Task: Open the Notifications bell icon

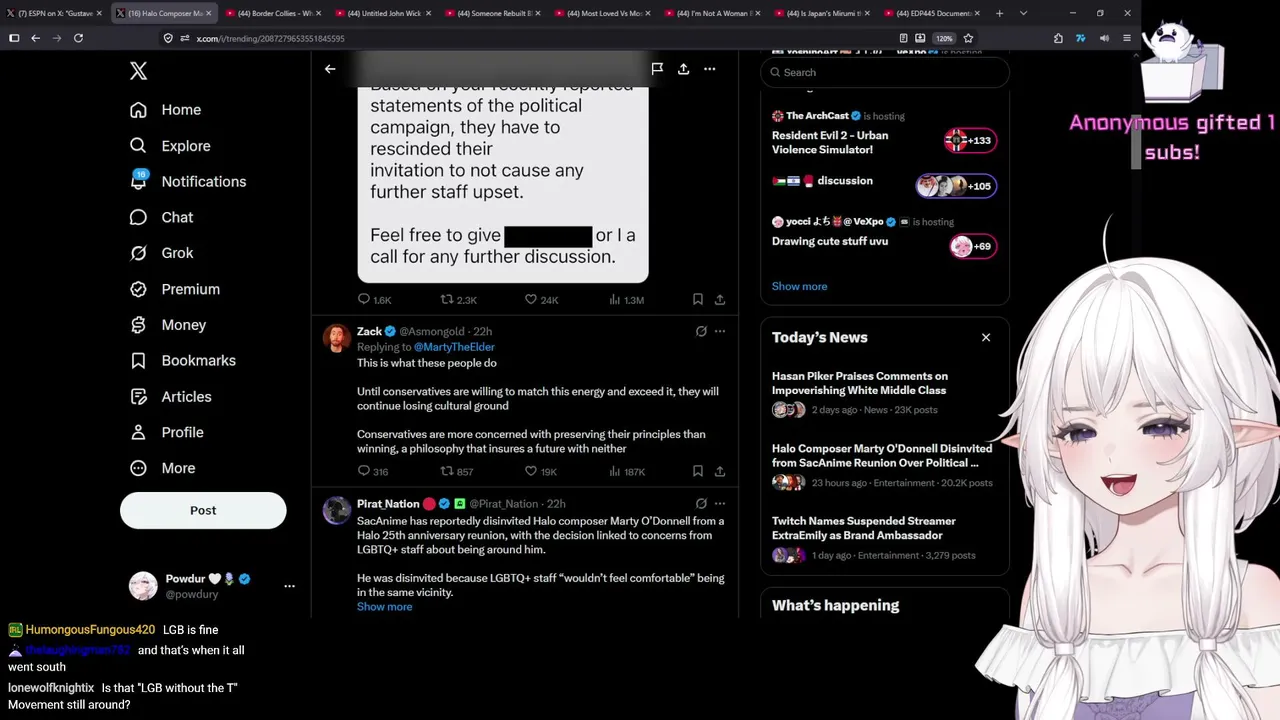Action: point(138,181)
